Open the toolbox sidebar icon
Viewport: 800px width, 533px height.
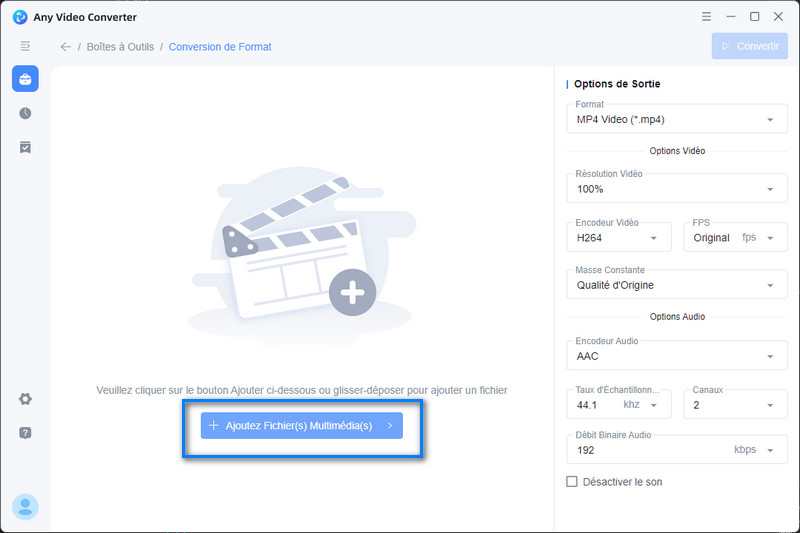click(25, 79)
